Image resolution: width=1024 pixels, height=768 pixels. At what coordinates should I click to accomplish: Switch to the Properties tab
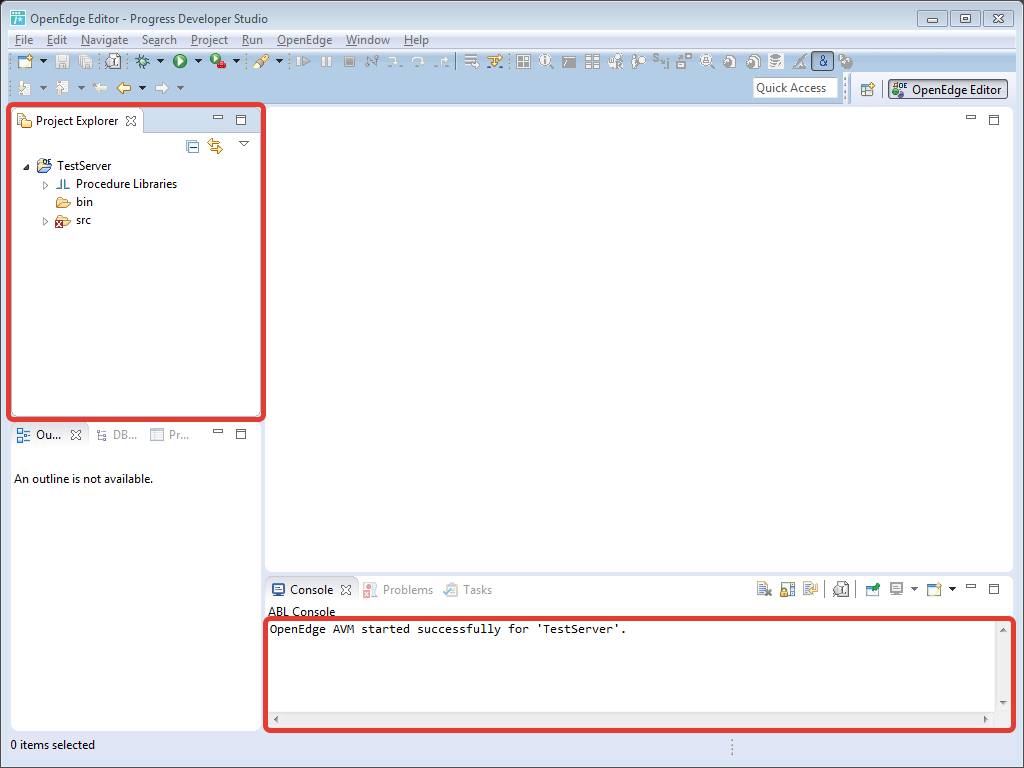pos(170,435)
